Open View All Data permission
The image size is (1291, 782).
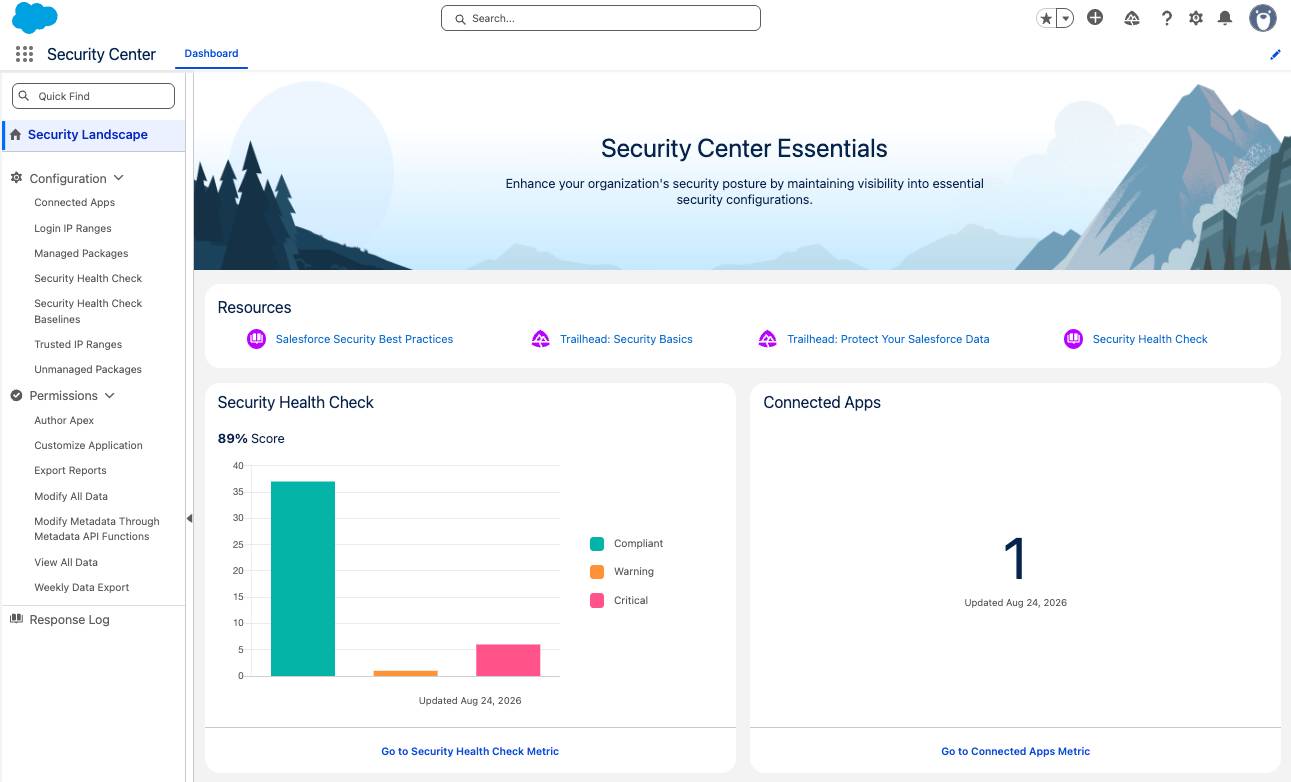click(x=66, y=563)
